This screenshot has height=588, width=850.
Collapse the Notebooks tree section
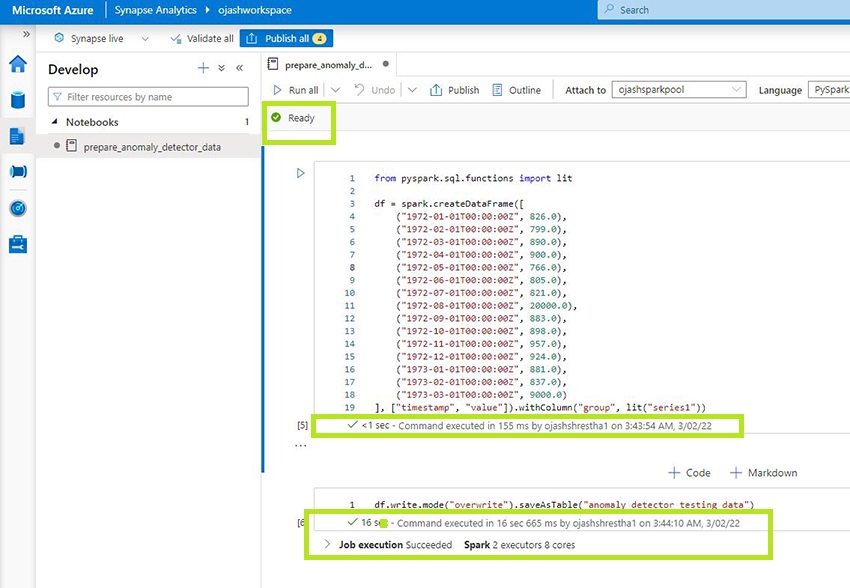[55, 122]
